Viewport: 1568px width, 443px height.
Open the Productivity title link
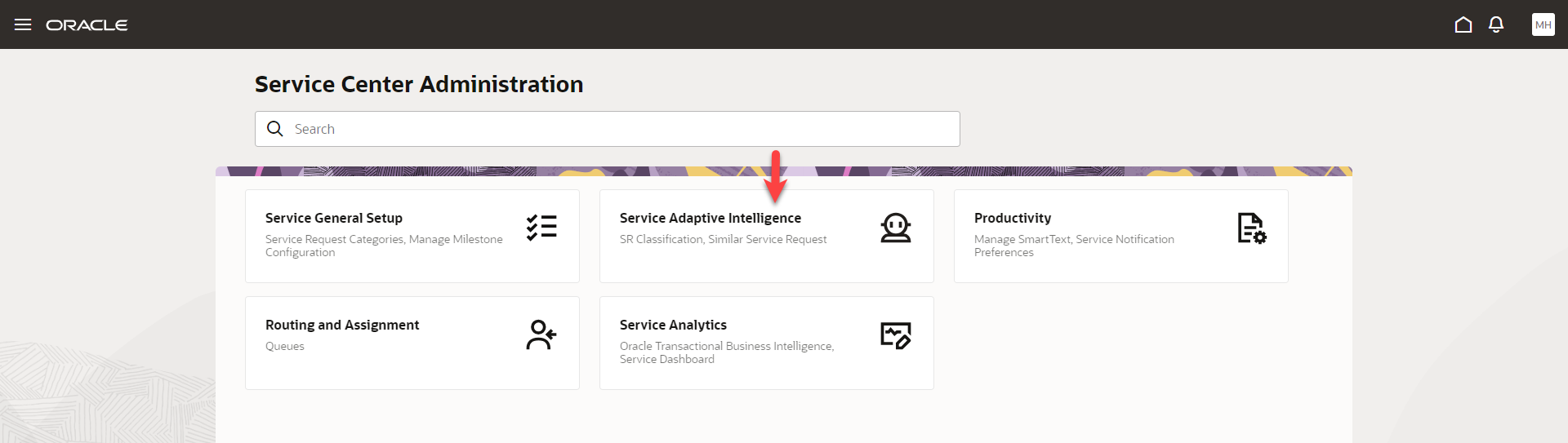tap(1013, 218)
